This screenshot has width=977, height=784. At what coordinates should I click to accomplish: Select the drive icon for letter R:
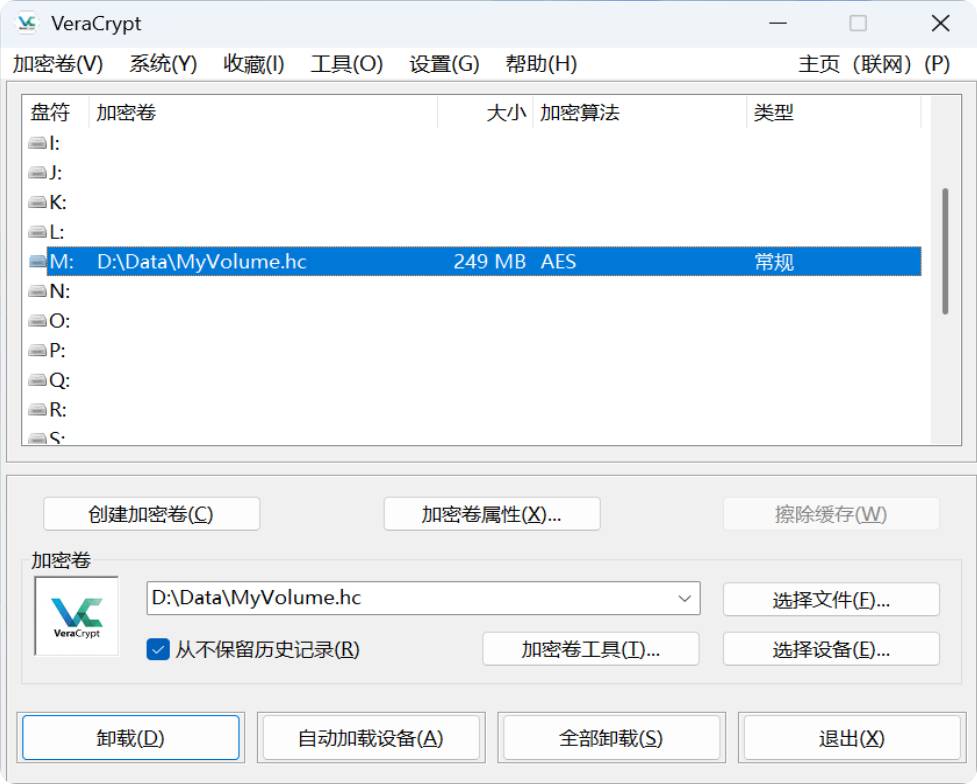tap(38, 410)
